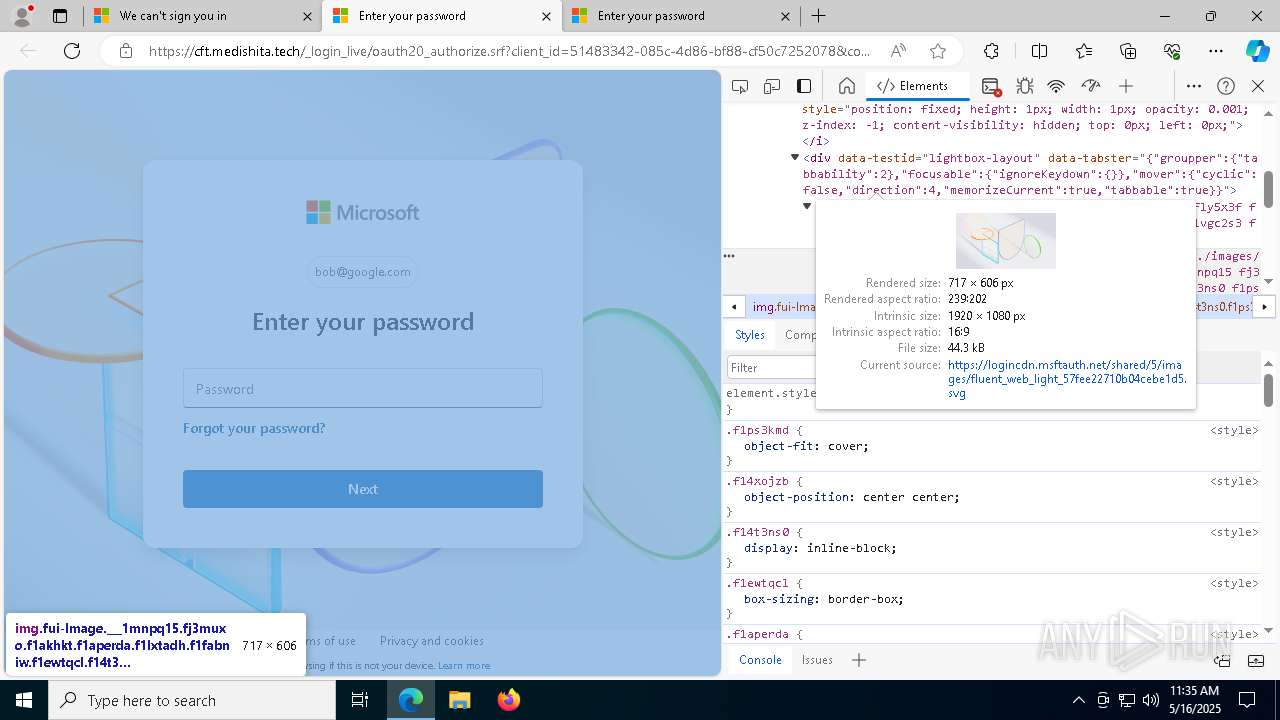Toggle the DevTools activity bar dock icon

pos(804,86)
